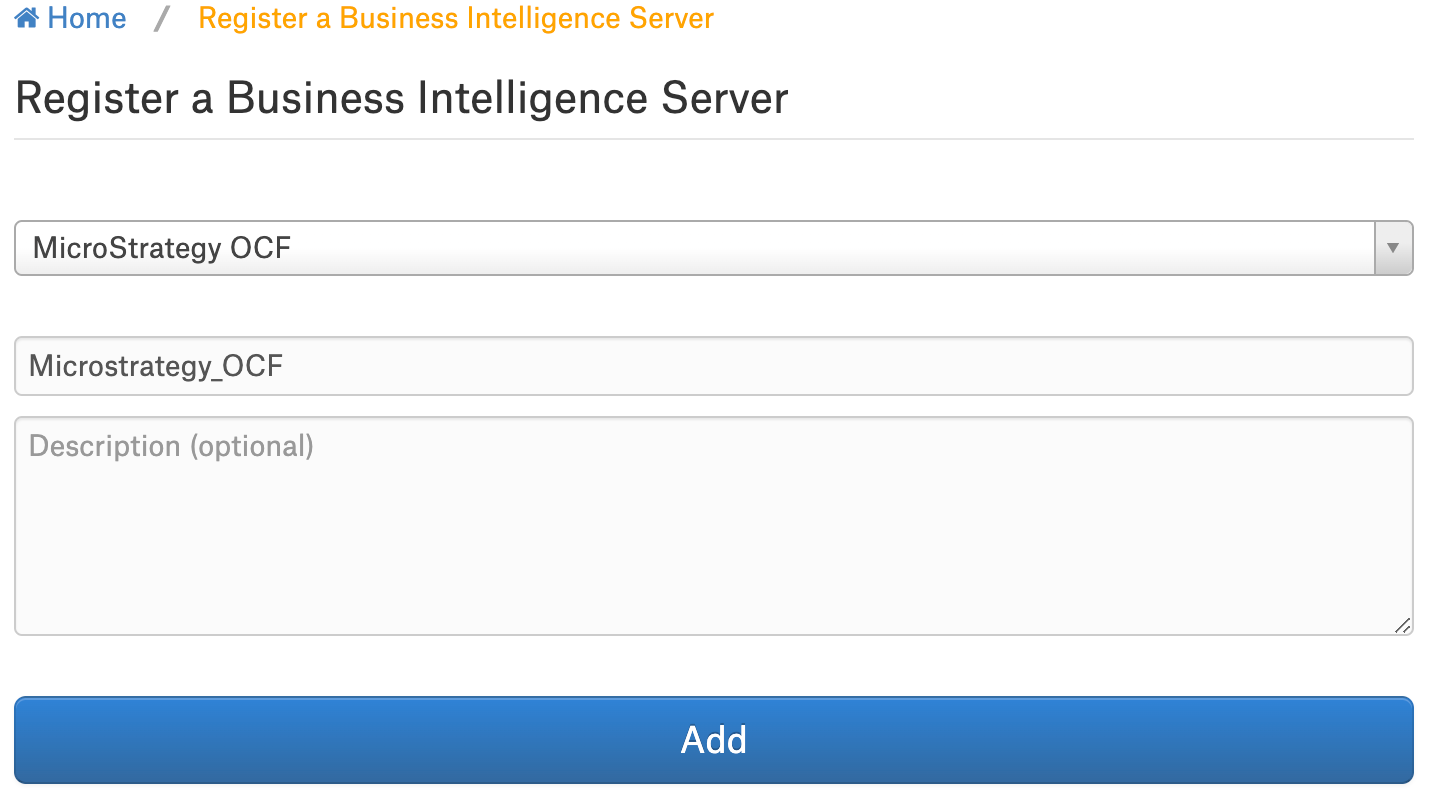Click the blue Add button
Image resolution: width=1446 pixels, height=792 pixels.
coord(714,740)
